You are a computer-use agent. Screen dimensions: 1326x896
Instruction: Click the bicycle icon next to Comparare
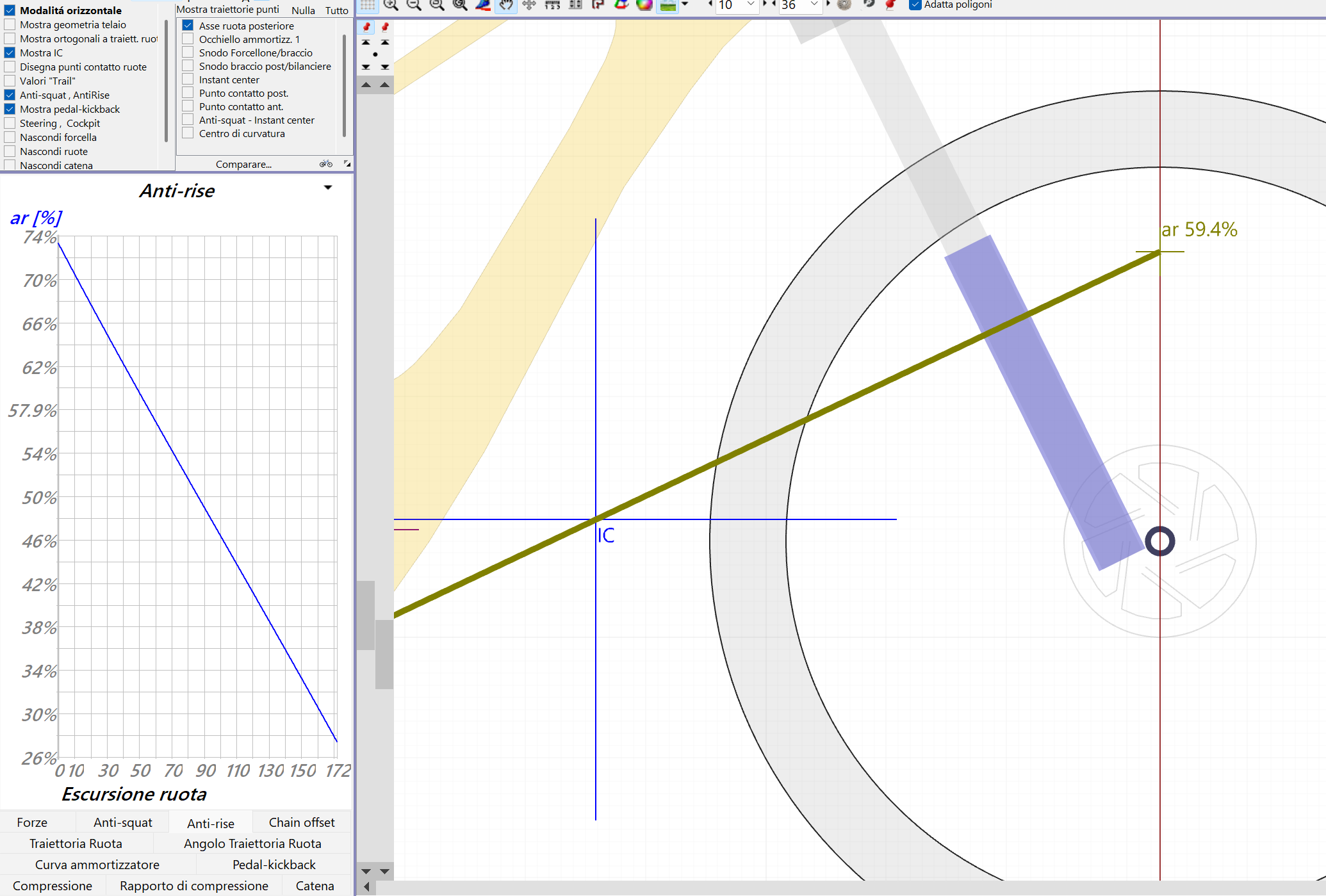point(326,164)
